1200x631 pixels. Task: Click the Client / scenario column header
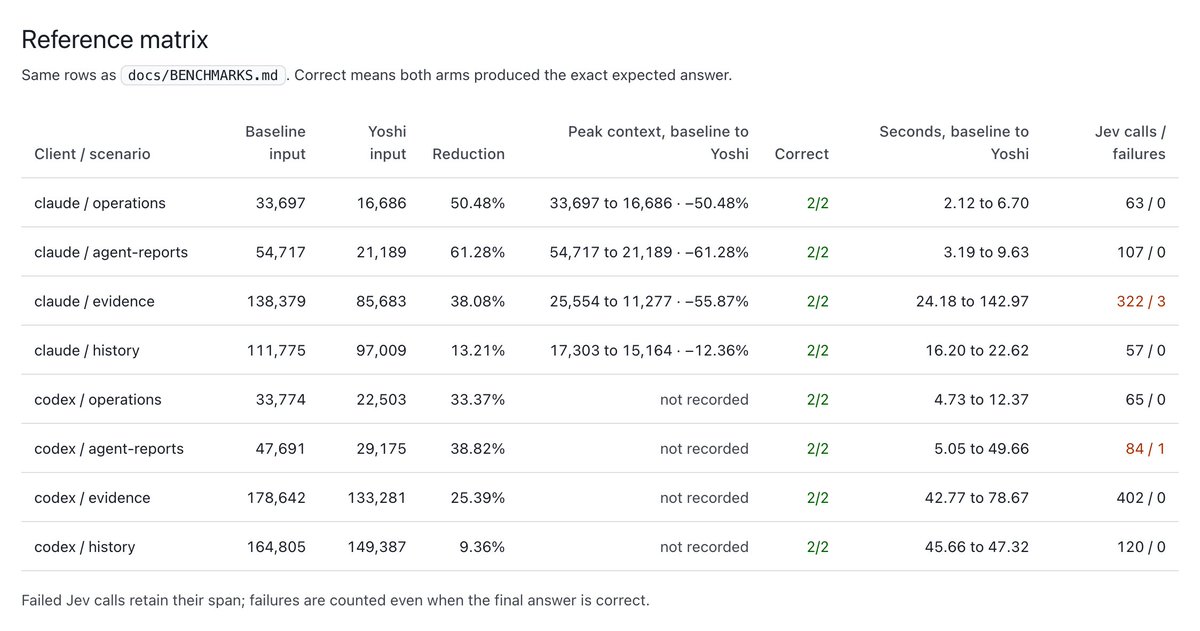click(x=92, y=154)
